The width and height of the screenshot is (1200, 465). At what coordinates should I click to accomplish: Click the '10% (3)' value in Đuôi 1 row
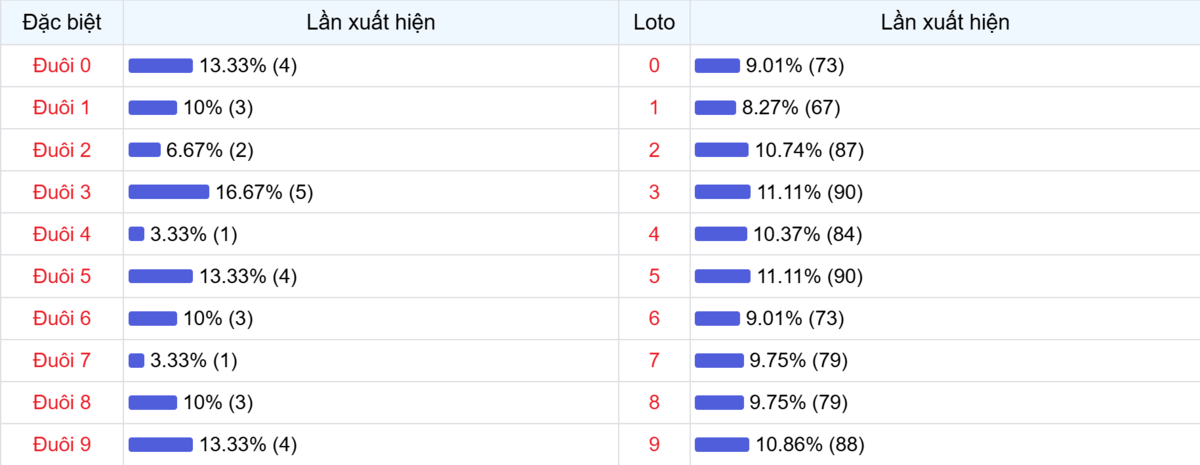(217, 108)
